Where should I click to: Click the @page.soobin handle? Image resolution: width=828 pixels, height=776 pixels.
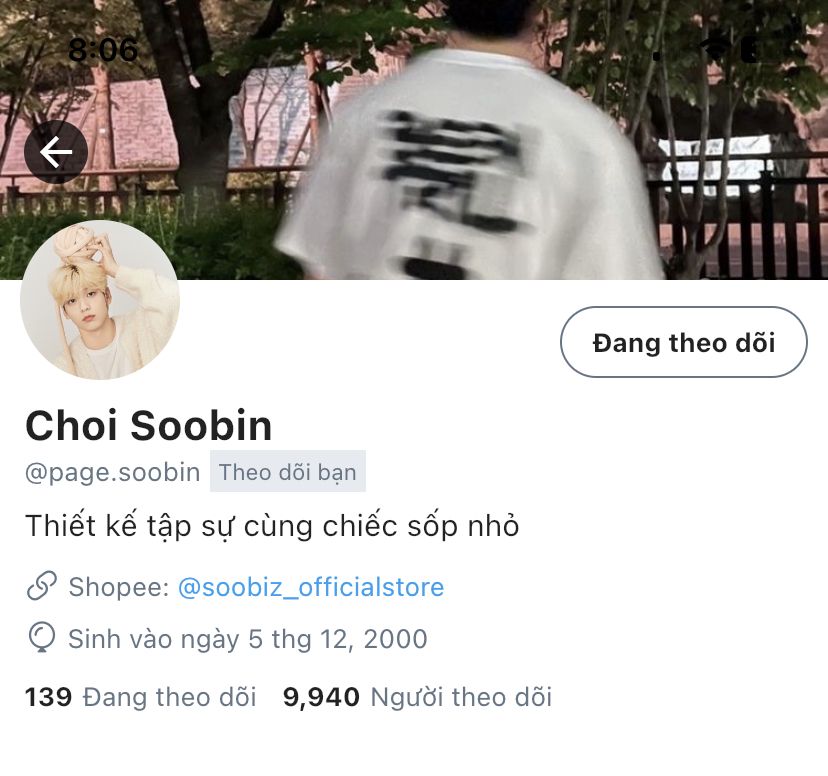pos(112,472)
